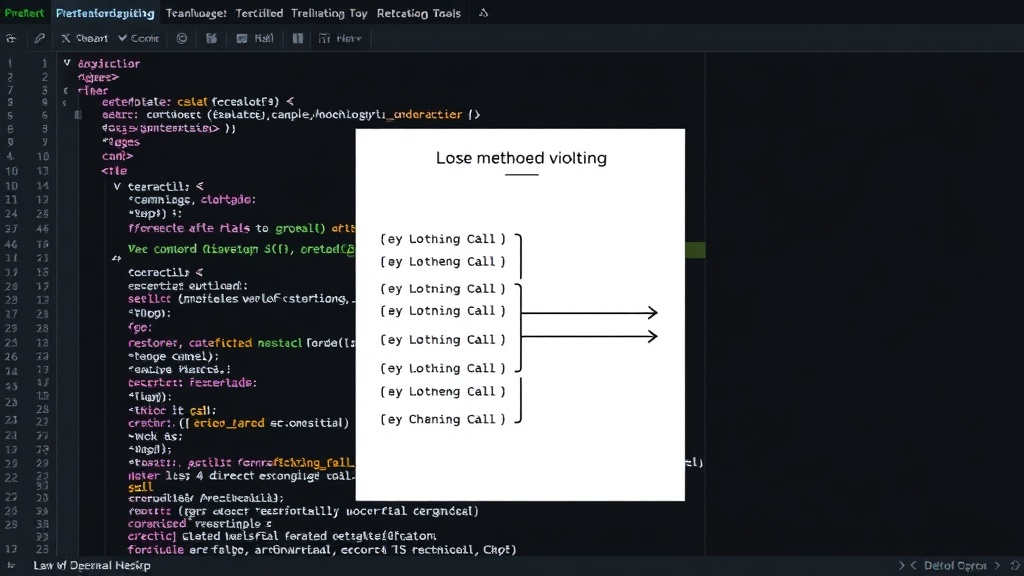This screenshot has height=576, width=1024.
Task: Toggle the gutter marker on code line 6
Action: tap(78, 115)
